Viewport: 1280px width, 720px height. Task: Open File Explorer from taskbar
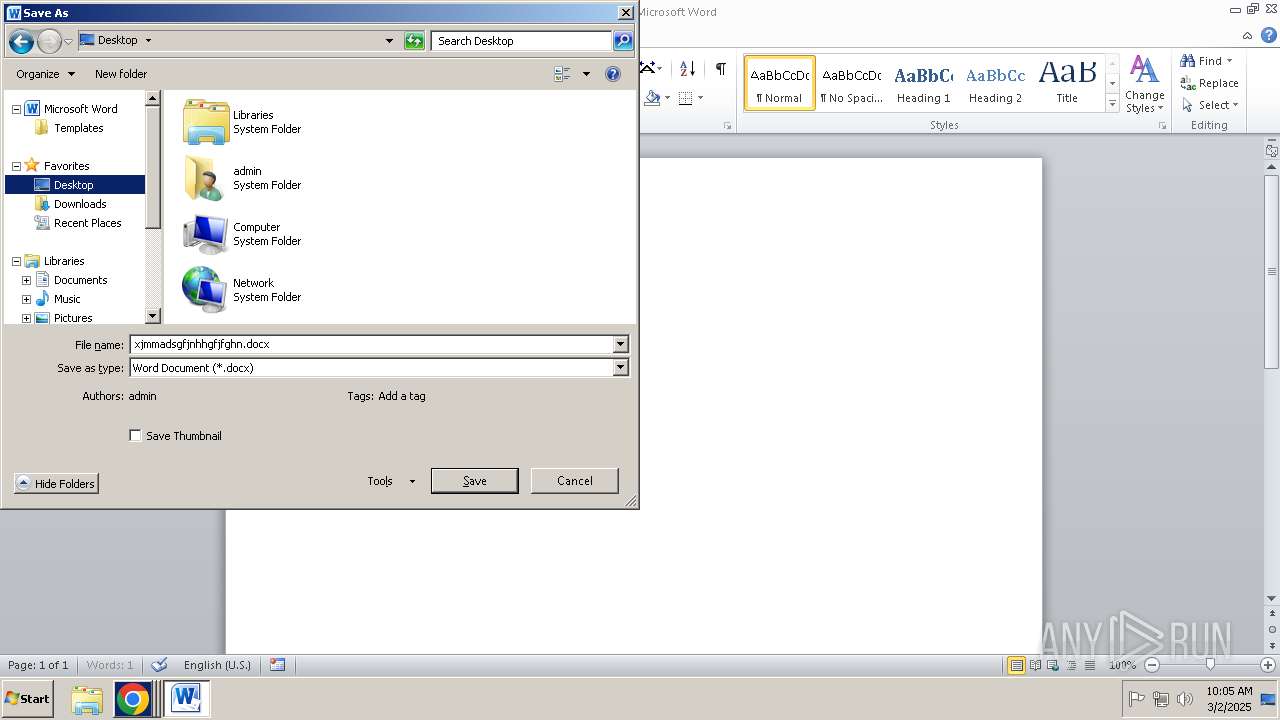click(87, 699)
